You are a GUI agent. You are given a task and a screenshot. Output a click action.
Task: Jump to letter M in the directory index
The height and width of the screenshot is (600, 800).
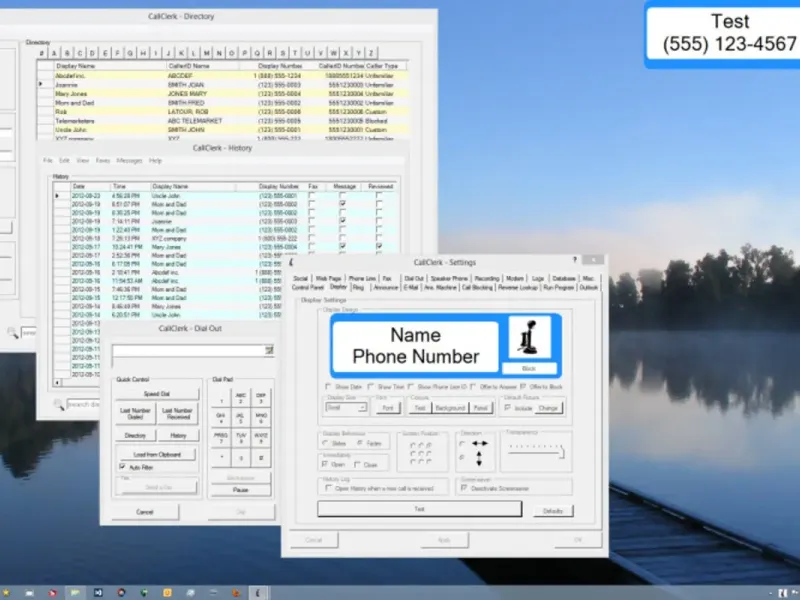pyautogui.click(x=206, y=53)
